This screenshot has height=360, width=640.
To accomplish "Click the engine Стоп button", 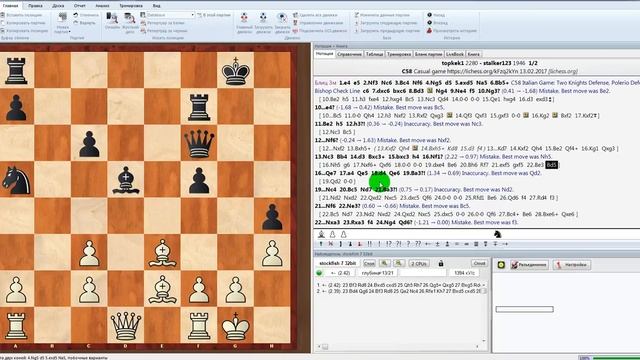I will (369, 263).
